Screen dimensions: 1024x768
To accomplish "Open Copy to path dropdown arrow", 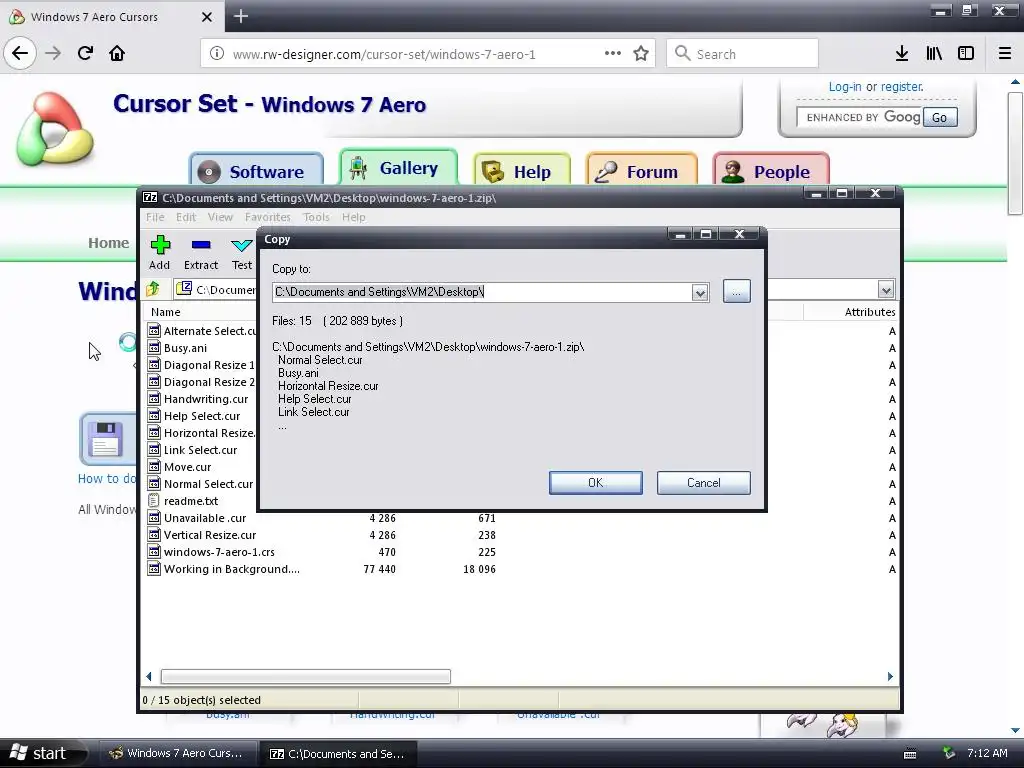I will click(x=700, y=293).
